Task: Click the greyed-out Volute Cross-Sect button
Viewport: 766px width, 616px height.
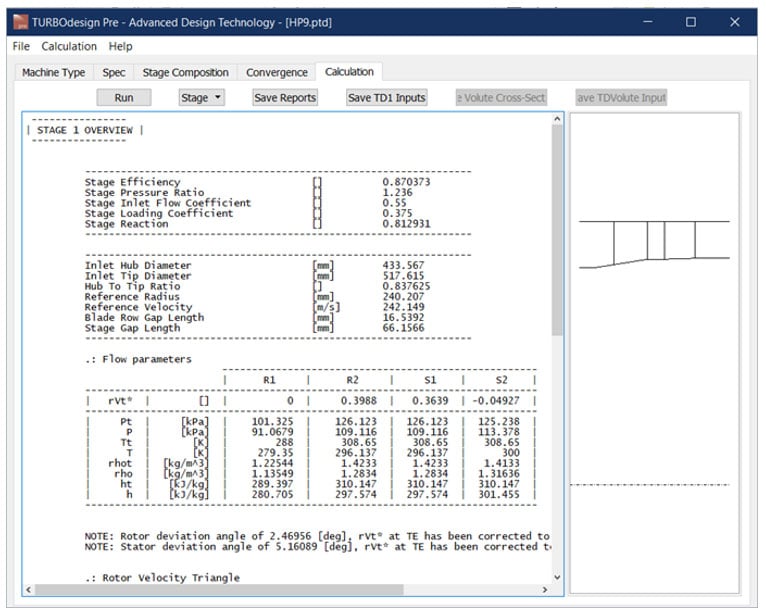Action: click(501, 98)
